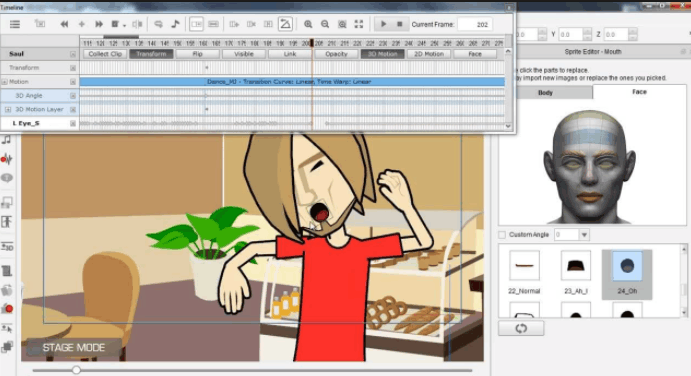Image resolution: width=691 pixels, height=376 pixels.
Task: Expand the Motion track
Action: point(4,82)
